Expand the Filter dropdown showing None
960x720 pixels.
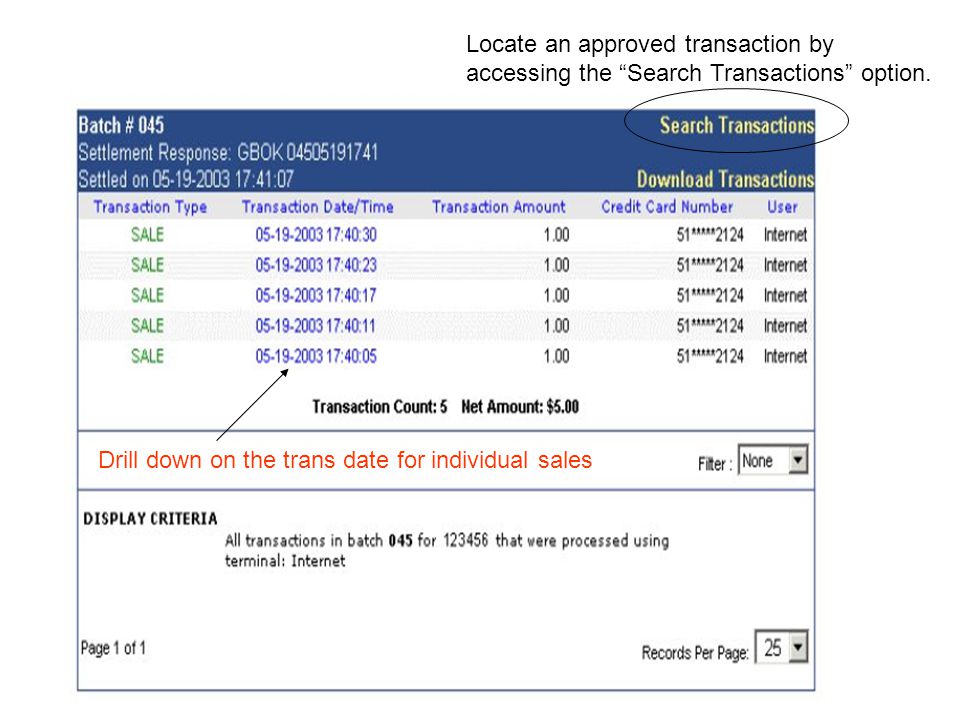pos(773,460)
